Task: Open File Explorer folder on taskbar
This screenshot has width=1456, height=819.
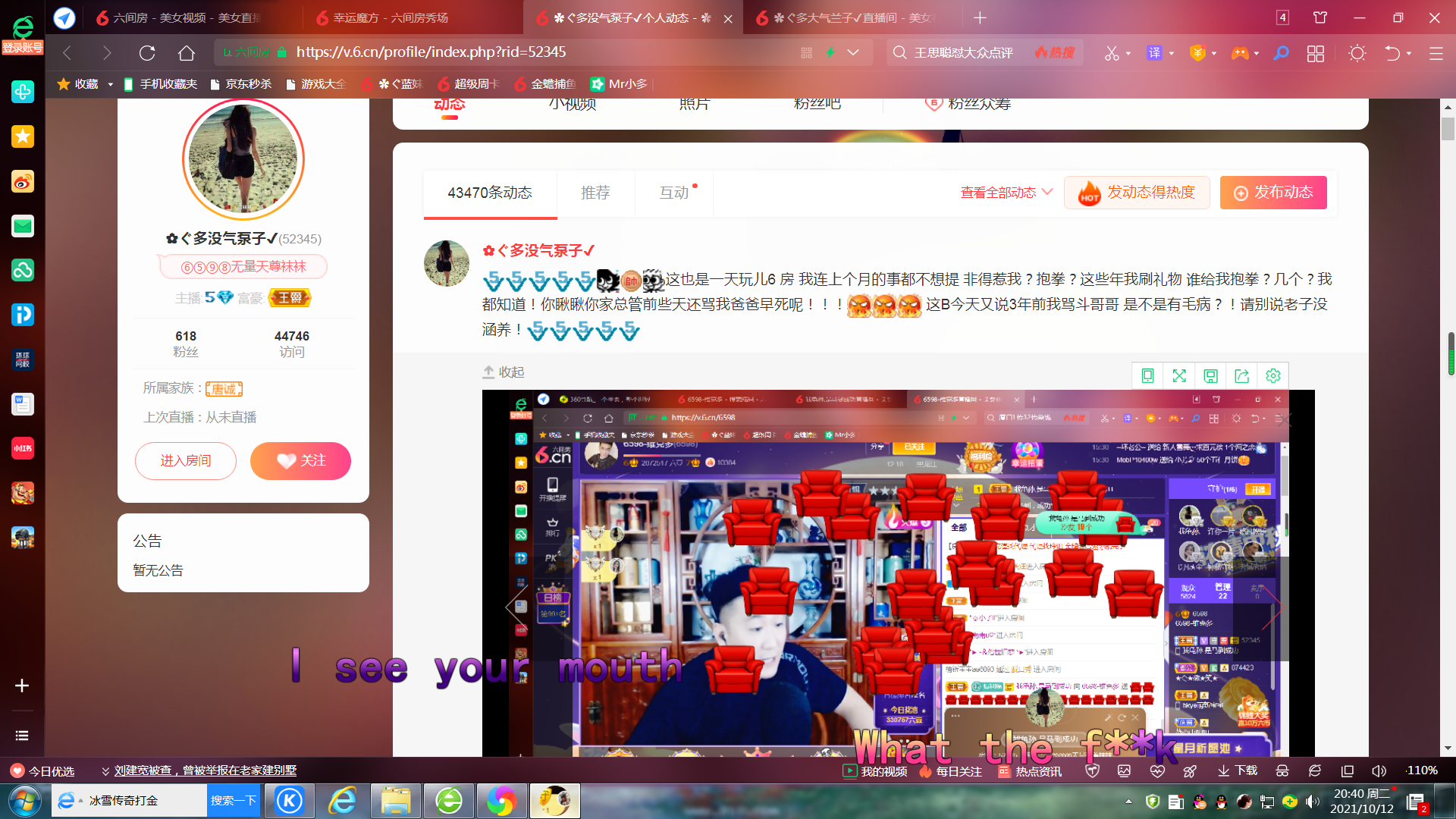Action: [x=396, y=801]
